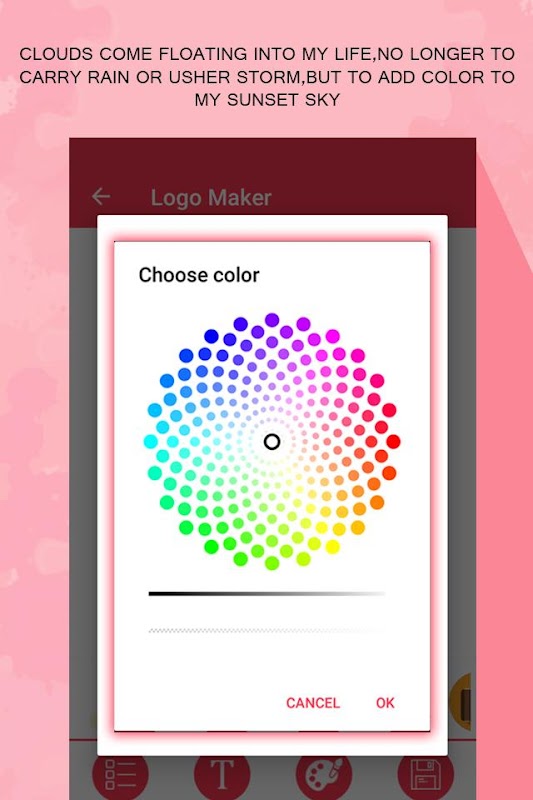
Task: Pick the dark blue dot at upper left of wheel
Action: tap(211, 336)
